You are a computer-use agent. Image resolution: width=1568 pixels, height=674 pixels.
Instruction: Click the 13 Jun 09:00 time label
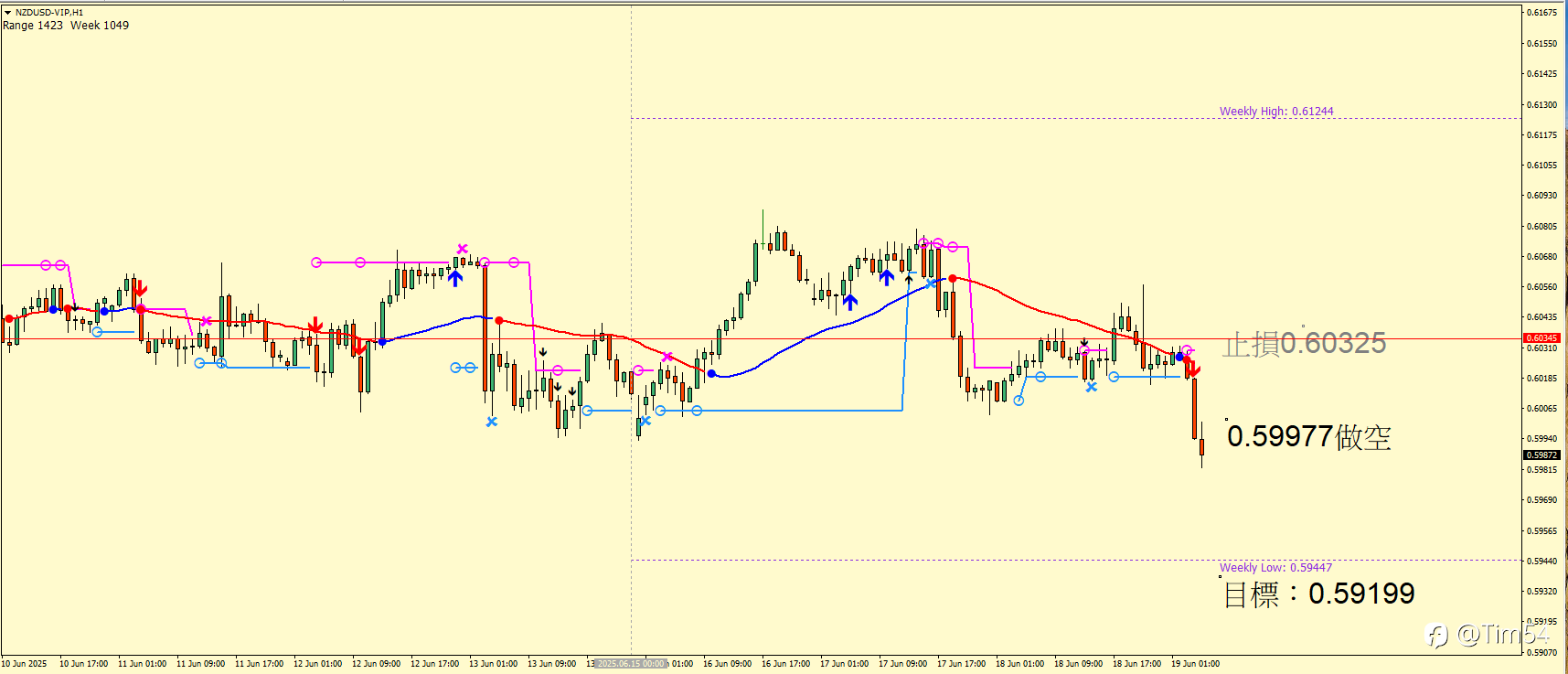coord(551,664)
